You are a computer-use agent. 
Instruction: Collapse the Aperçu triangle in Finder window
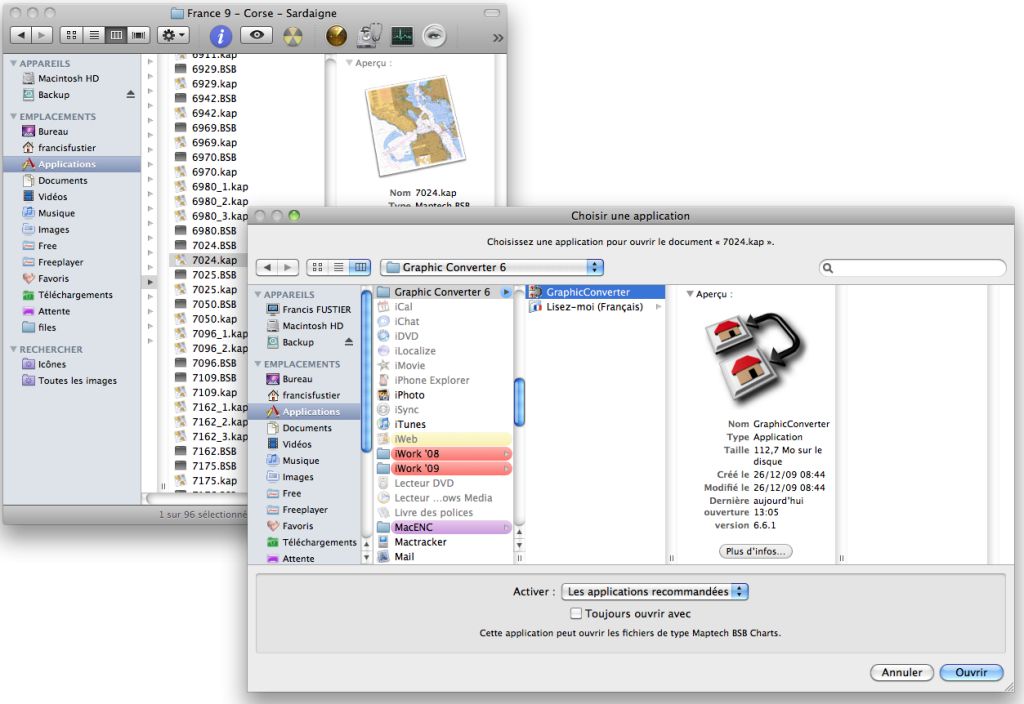349,63
